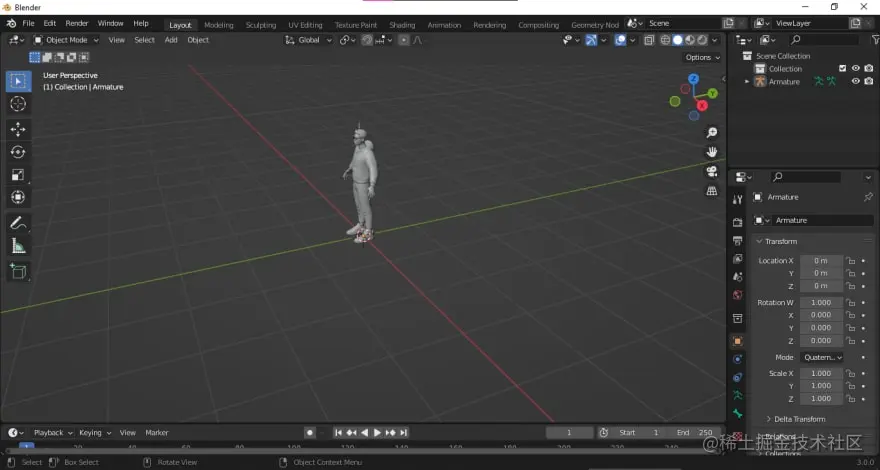Viewport: 880px width, 470px height.
Task: Click the green Y axis gizmo ball
Action: (712, 93)
